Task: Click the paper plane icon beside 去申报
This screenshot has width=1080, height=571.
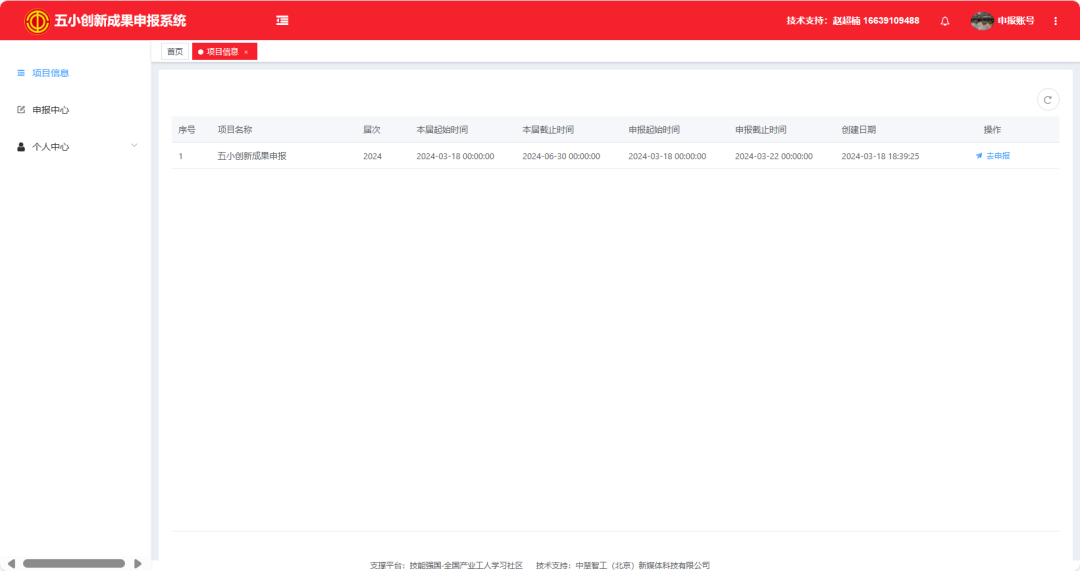Action: click(979, 156)
